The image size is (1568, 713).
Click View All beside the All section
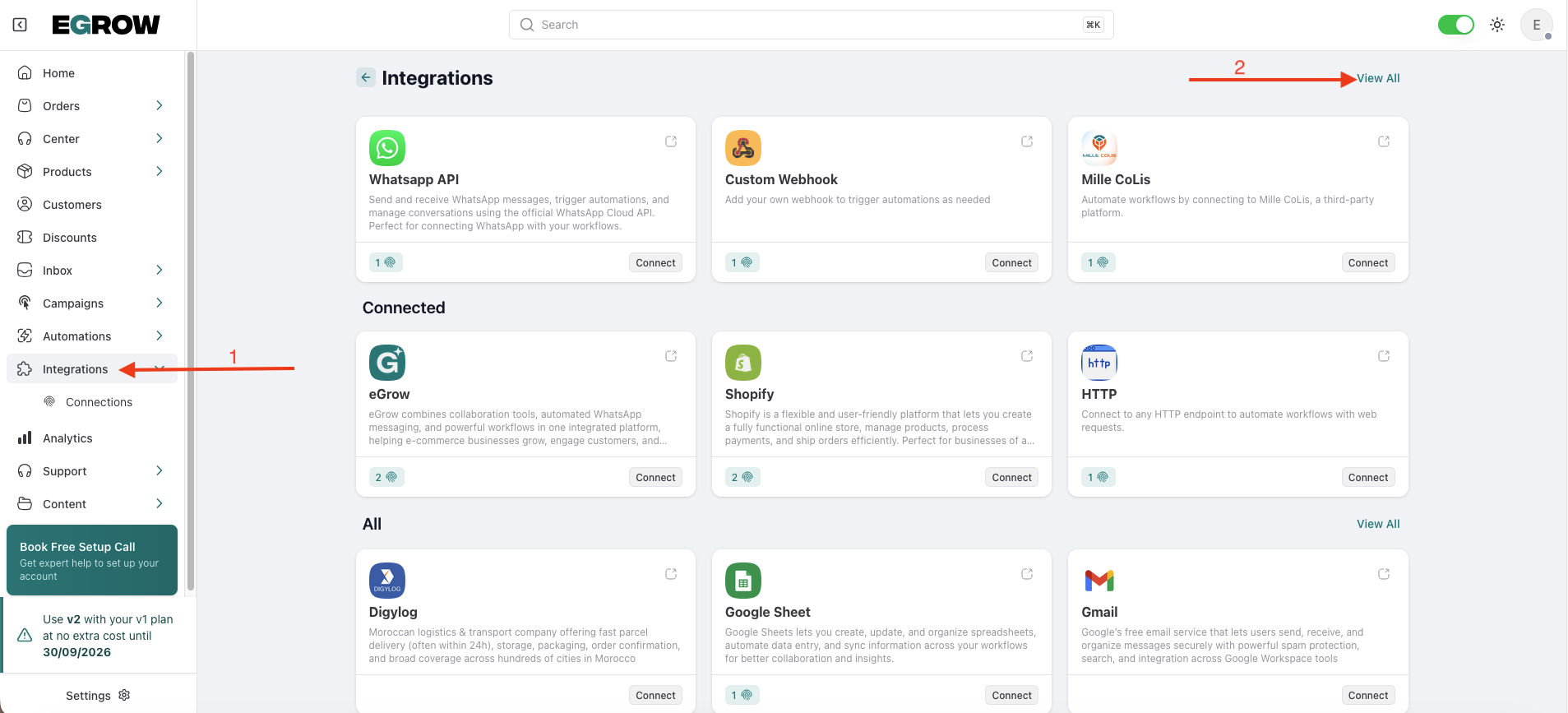click(x=1378, y=524)
